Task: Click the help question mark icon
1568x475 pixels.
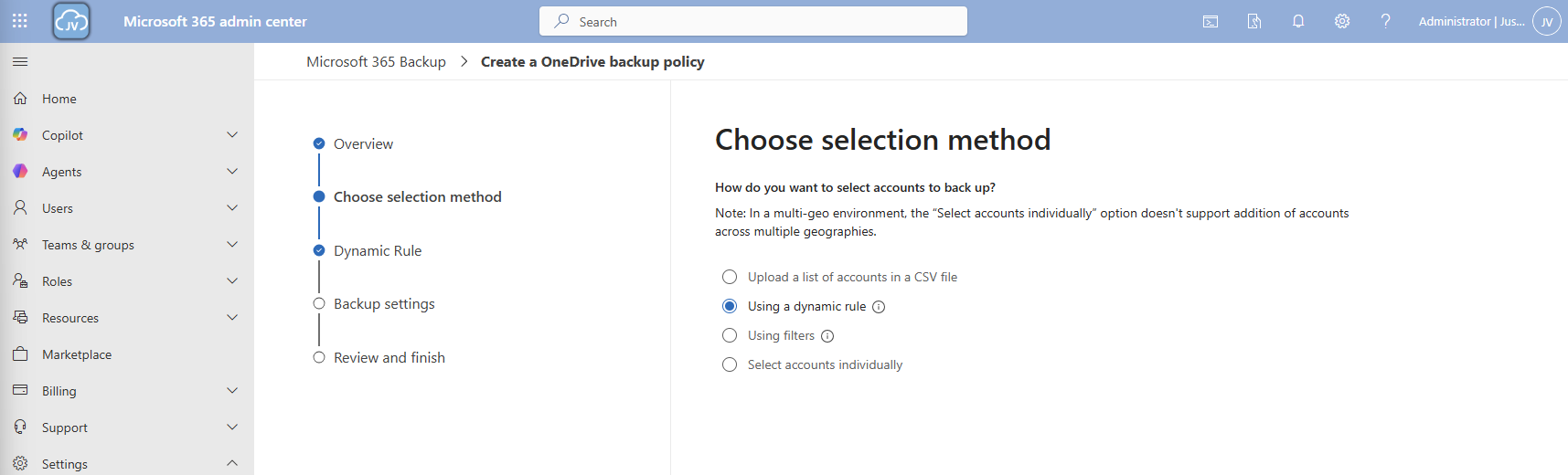Action: (x=1386, y=21)
